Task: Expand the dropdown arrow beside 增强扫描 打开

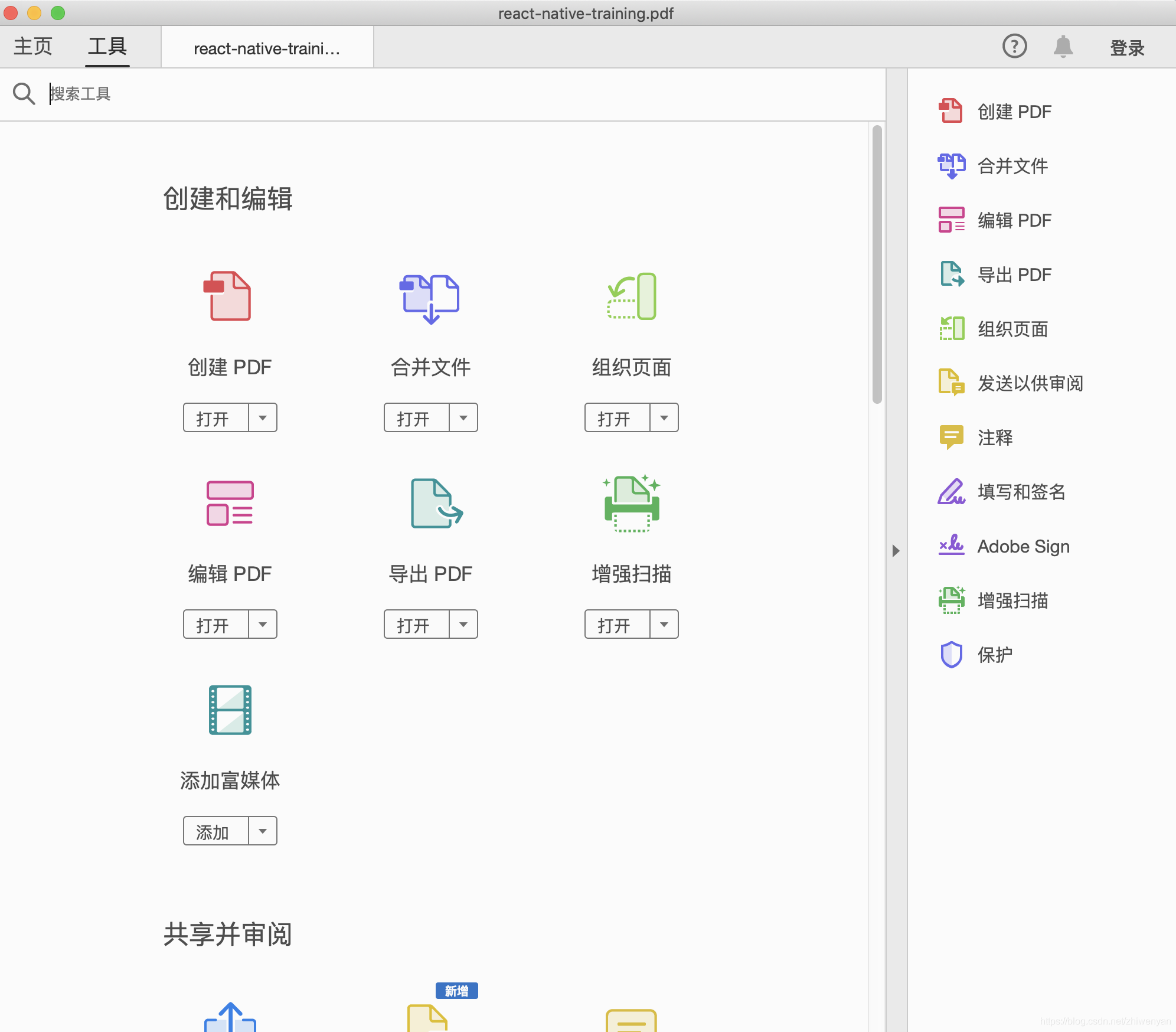Action: [664, 625]
